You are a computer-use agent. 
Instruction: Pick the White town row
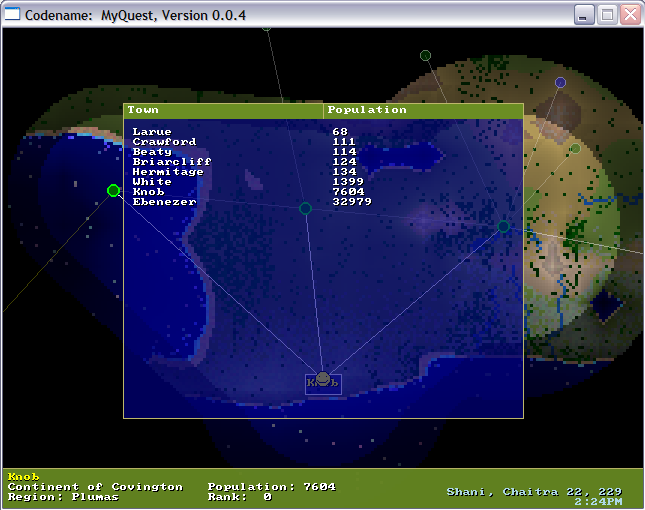[152, 182]
